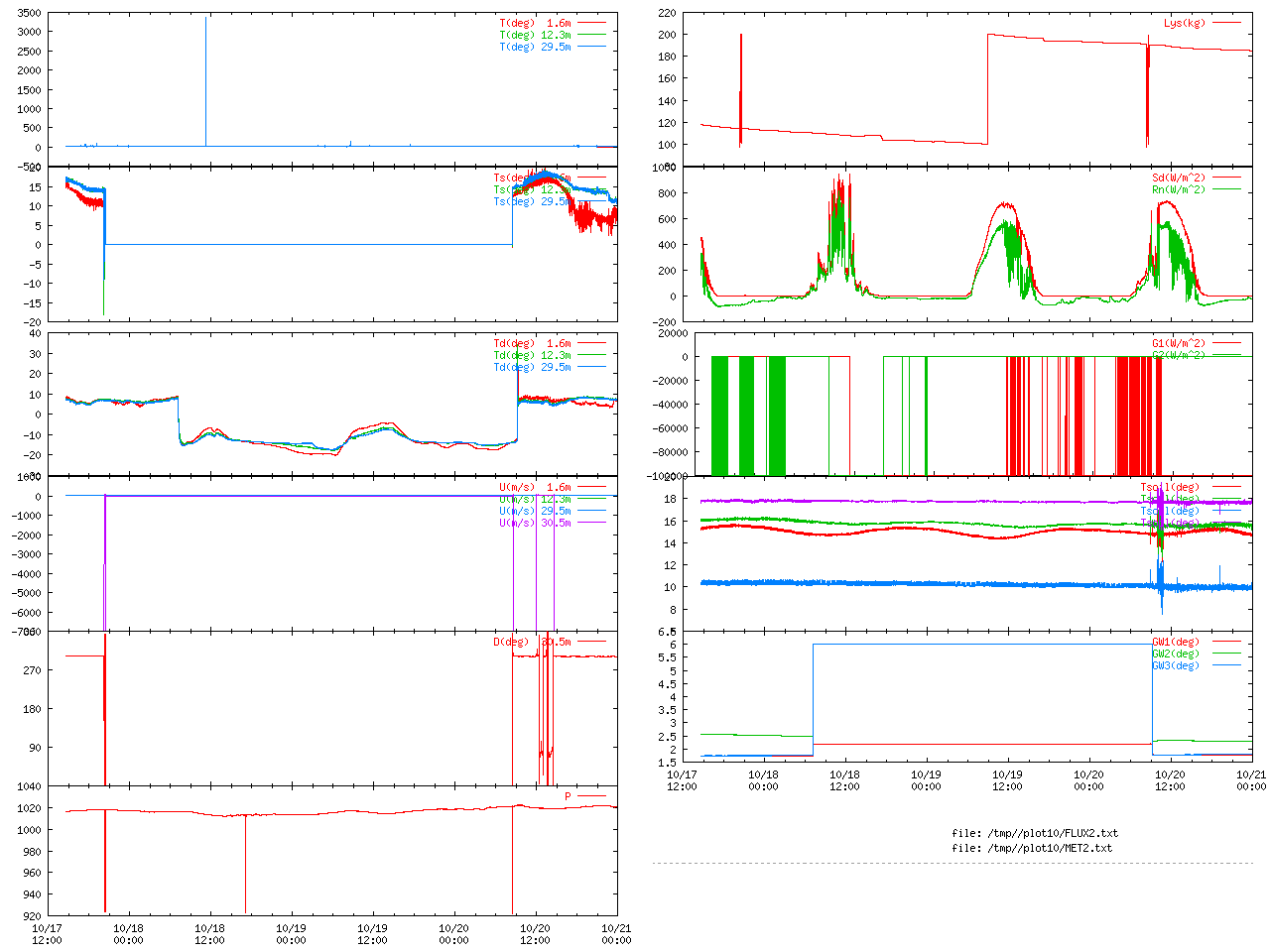Select the green 'Ts(deg) 12.3m' legend entry

point(532,189)
